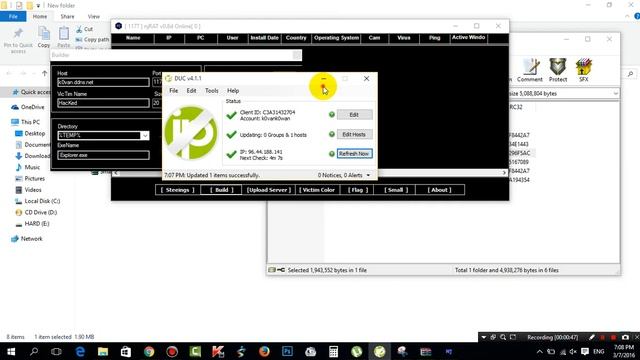The height and width of the screenshot is (360, 640).
Task: Click the Copy icon in Explorer ribbon
Action: coord(44,33)
